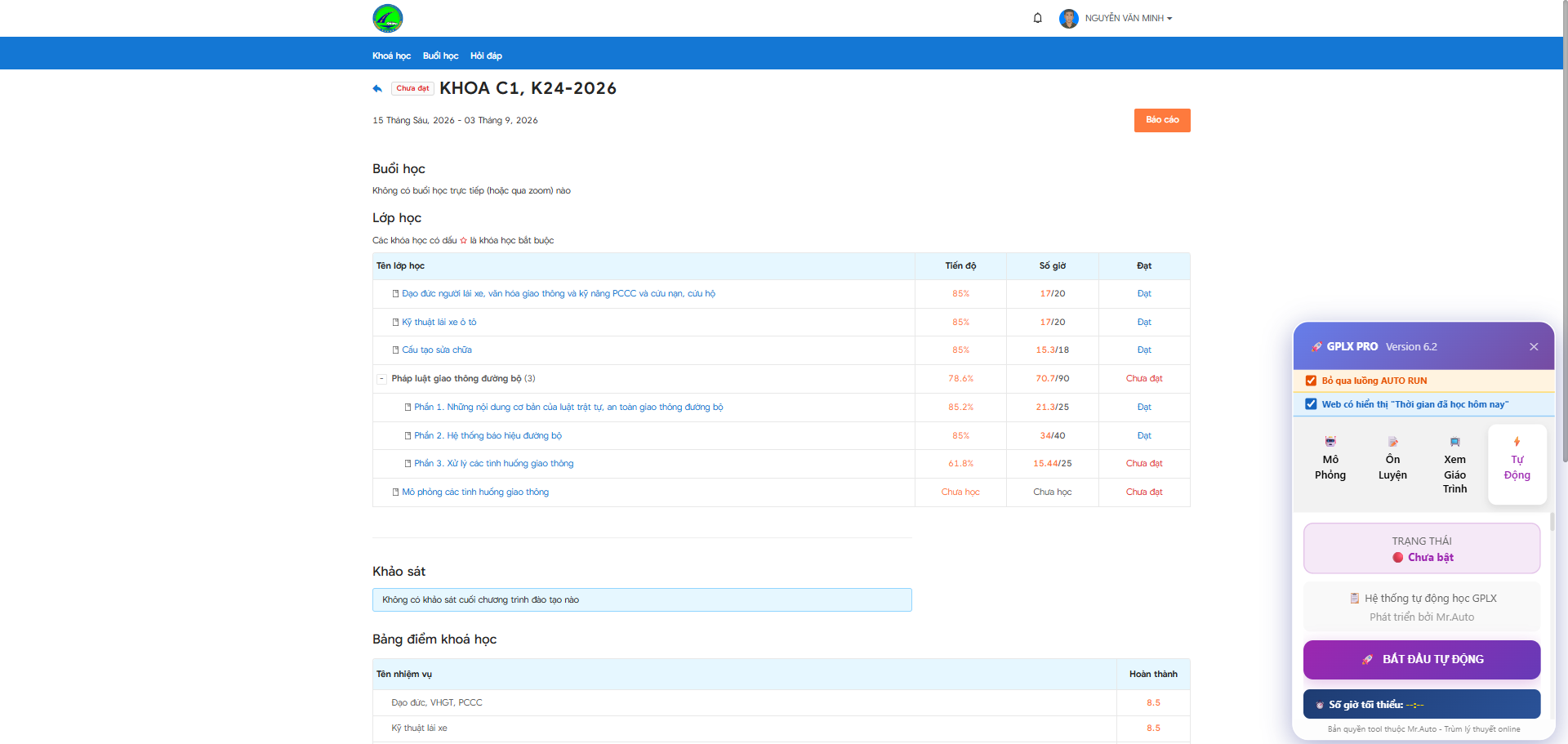Click document icon beside Mô phỏng các tình huống
This screenshot has height=744, width=1568.
point(395,492)
